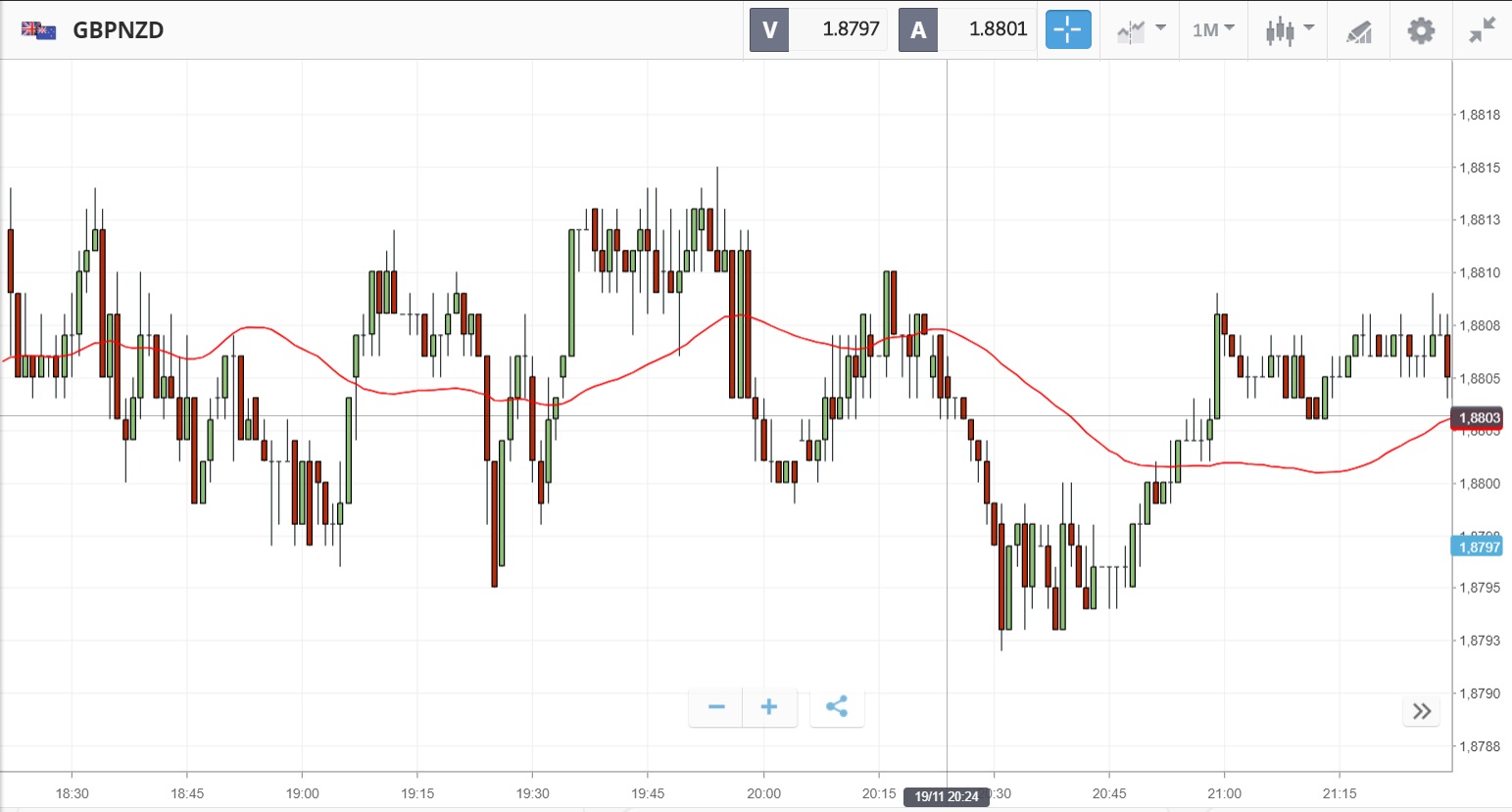Image resolution: width=1512 pixels, height=812 pixels.
Task: Click the V sell button
Action: click(x=769, y=29)
